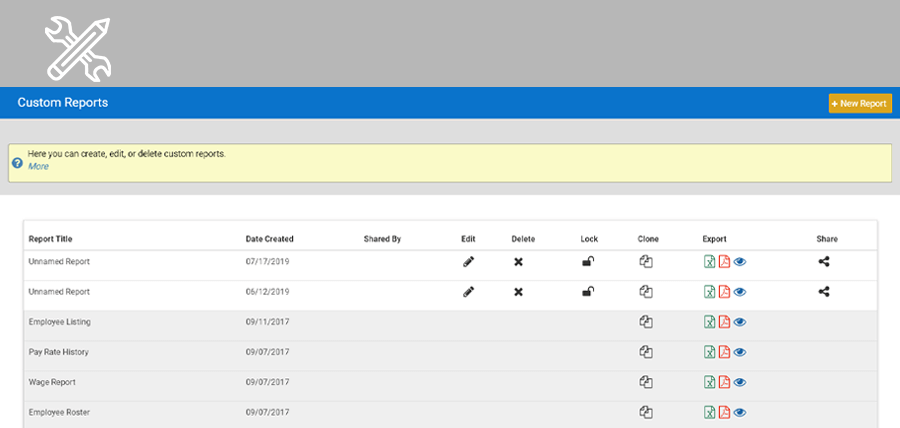Image resolution: width=900 pixels, height=428 pixels.
Task: Clone the Wage Report
Action: coord(646,382)
